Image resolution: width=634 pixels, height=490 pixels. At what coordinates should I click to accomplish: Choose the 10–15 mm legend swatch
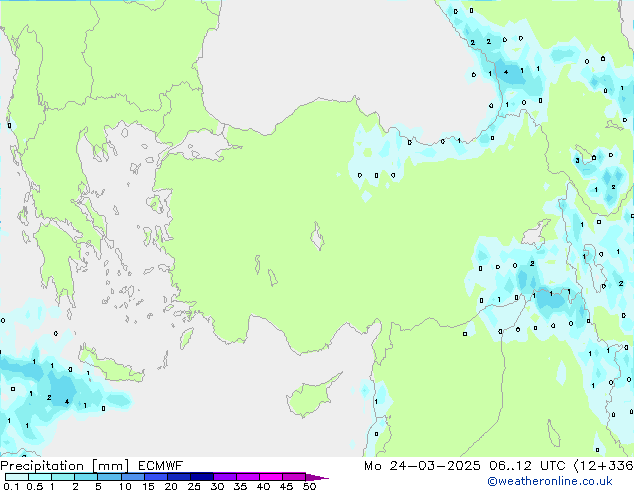coord(133,477)
